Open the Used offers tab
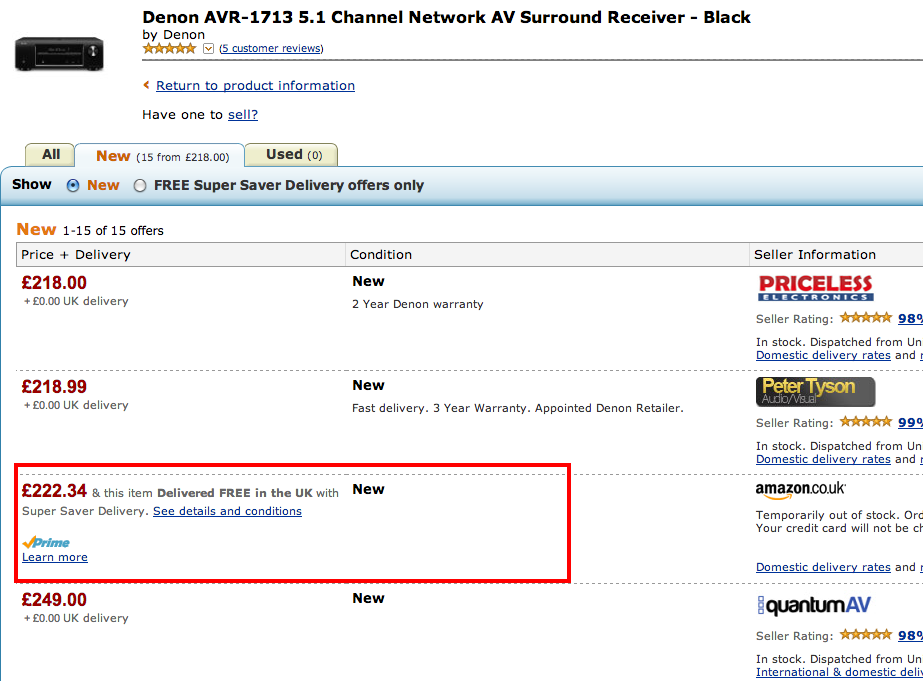The width and height of the screenshot is (923, 681). pyautogui.click(x=293, y=155)
